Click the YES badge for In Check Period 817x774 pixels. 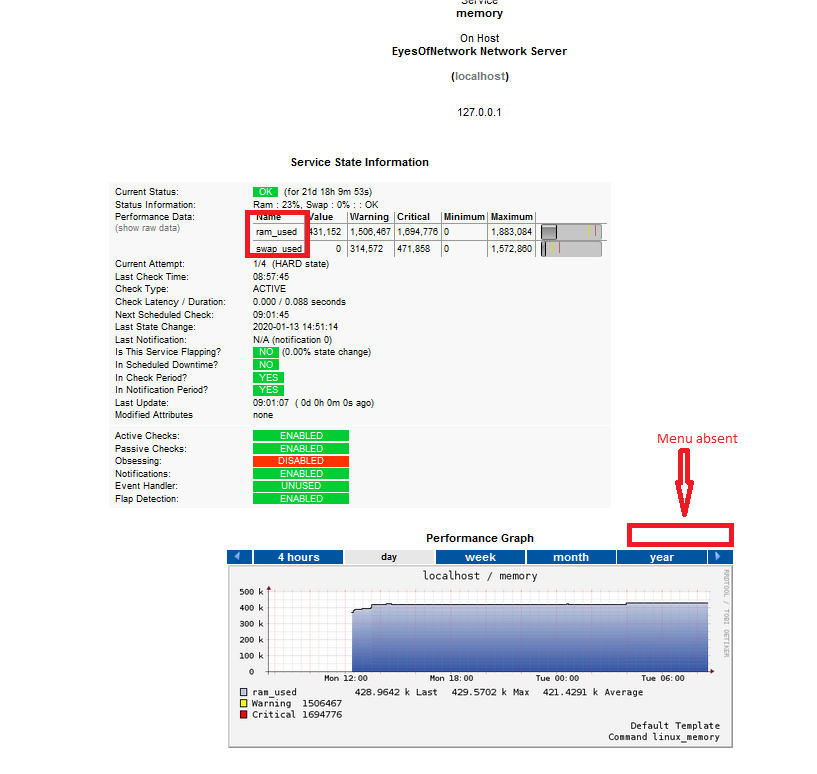pyautogui.click(x=268, y=378)
